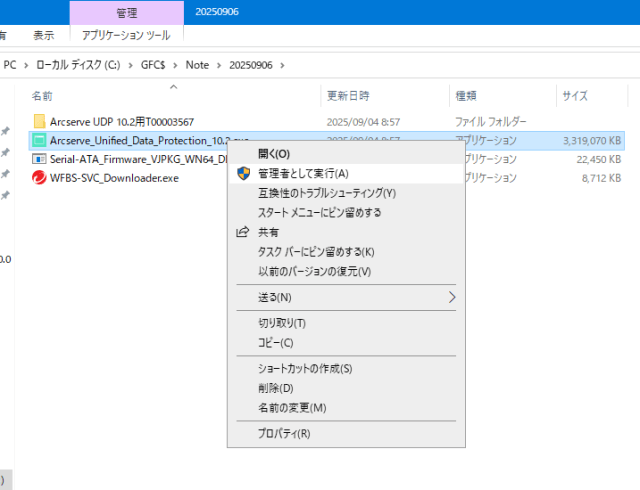
Task: Click the 20250906 window title text
Action: 217,11
